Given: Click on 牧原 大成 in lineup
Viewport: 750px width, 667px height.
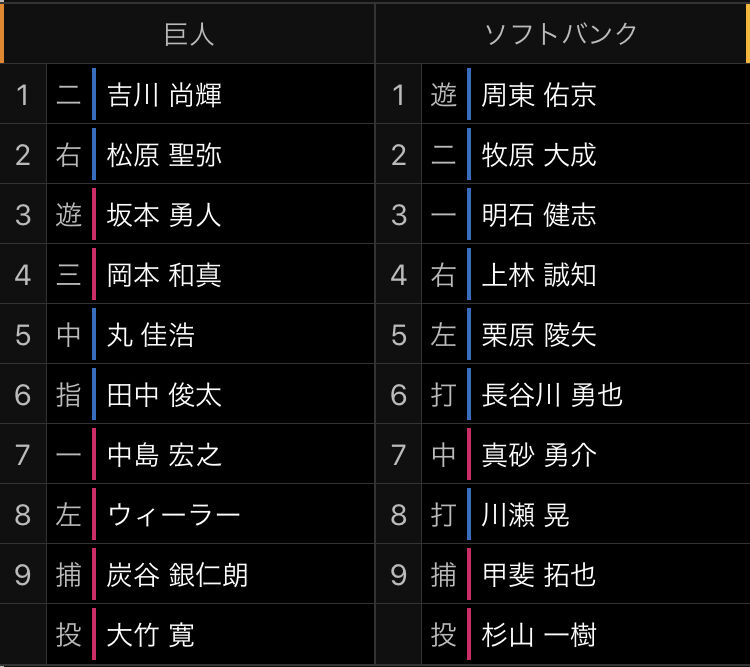Looking at the screenshot, I should (x=539, y=155).
